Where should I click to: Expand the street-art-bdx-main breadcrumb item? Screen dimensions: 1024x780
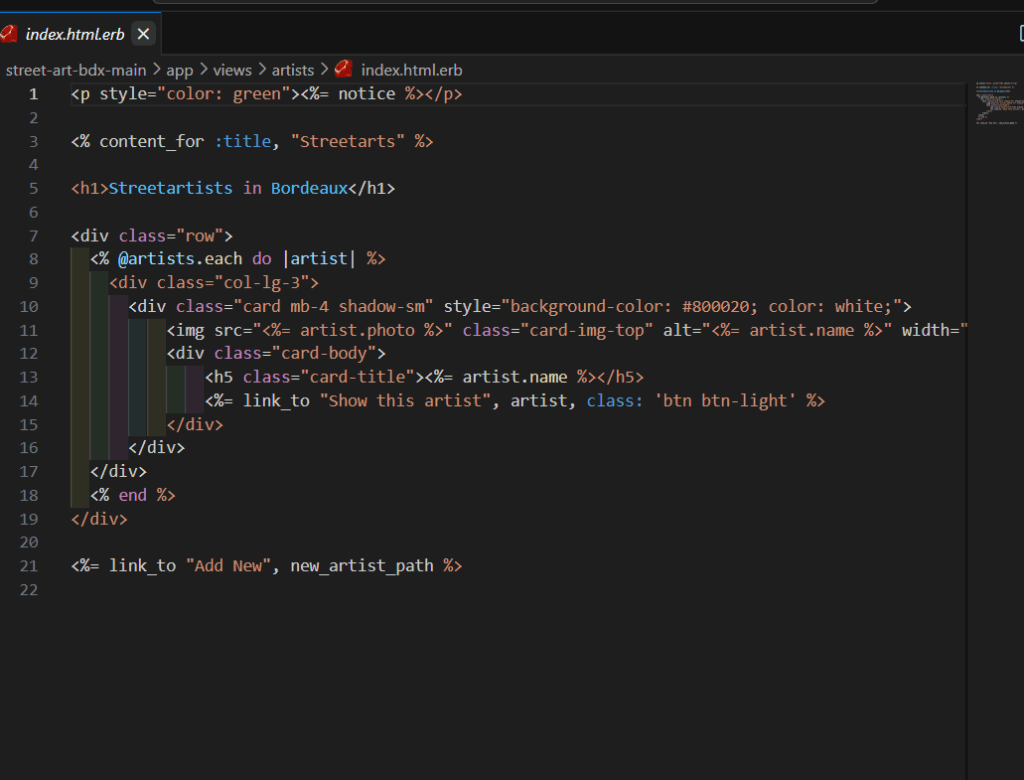click(x=76, y=69)
